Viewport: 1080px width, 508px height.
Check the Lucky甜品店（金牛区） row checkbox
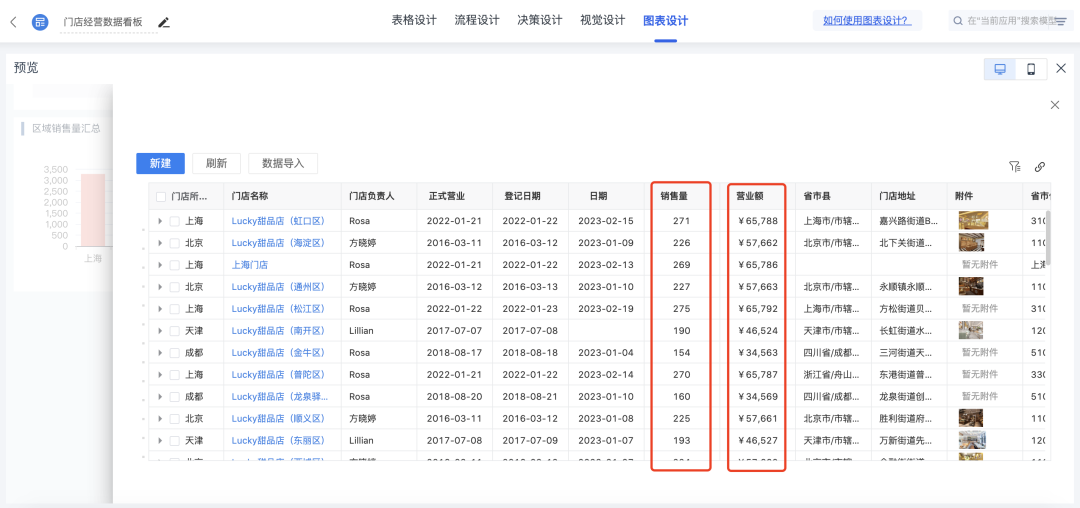coord(174,353)
